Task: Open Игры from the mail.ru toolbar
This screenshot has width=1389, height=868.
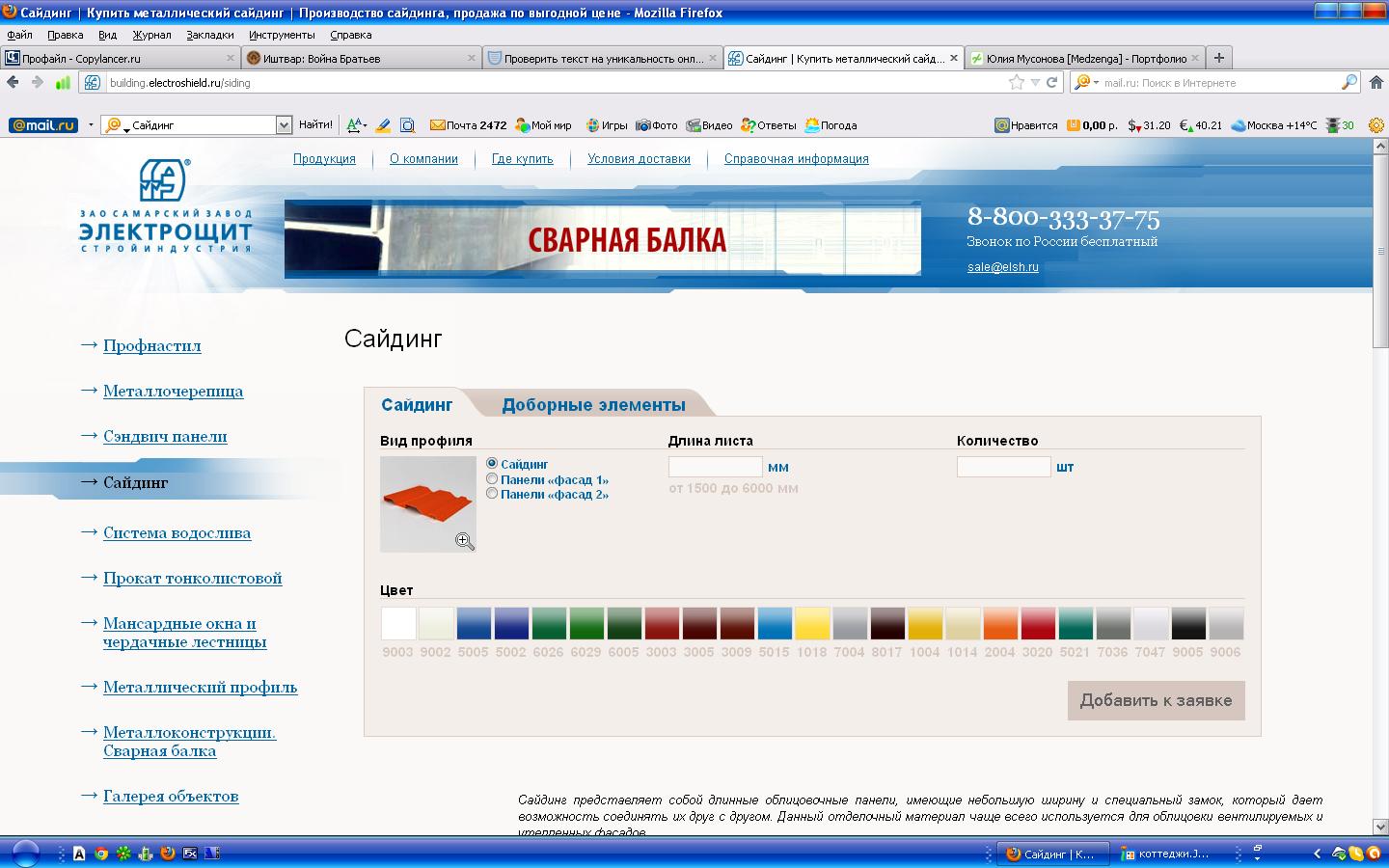Action: (607, 125)
